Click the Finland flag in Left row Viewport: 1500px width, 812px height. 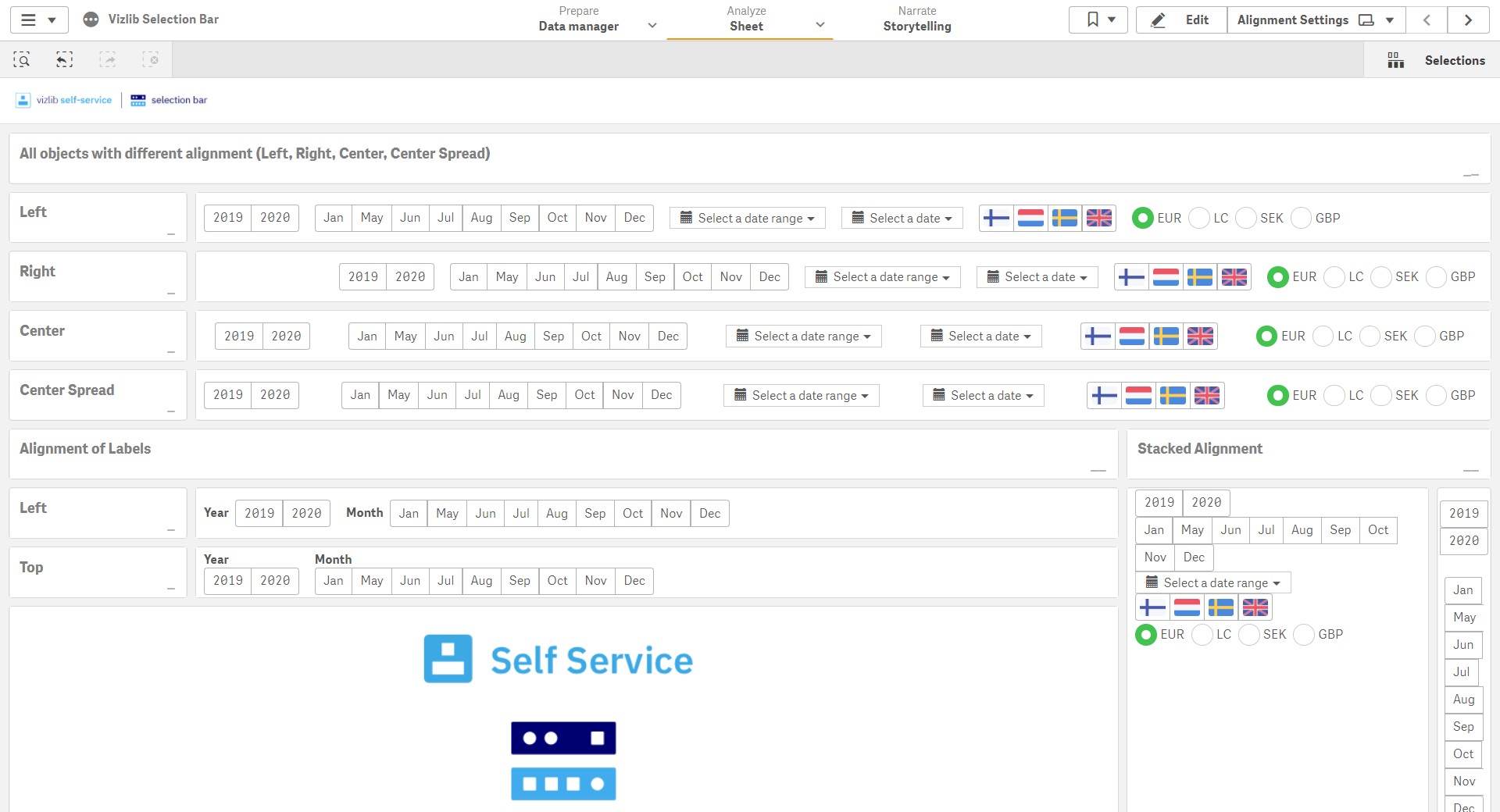click(996, 218)
